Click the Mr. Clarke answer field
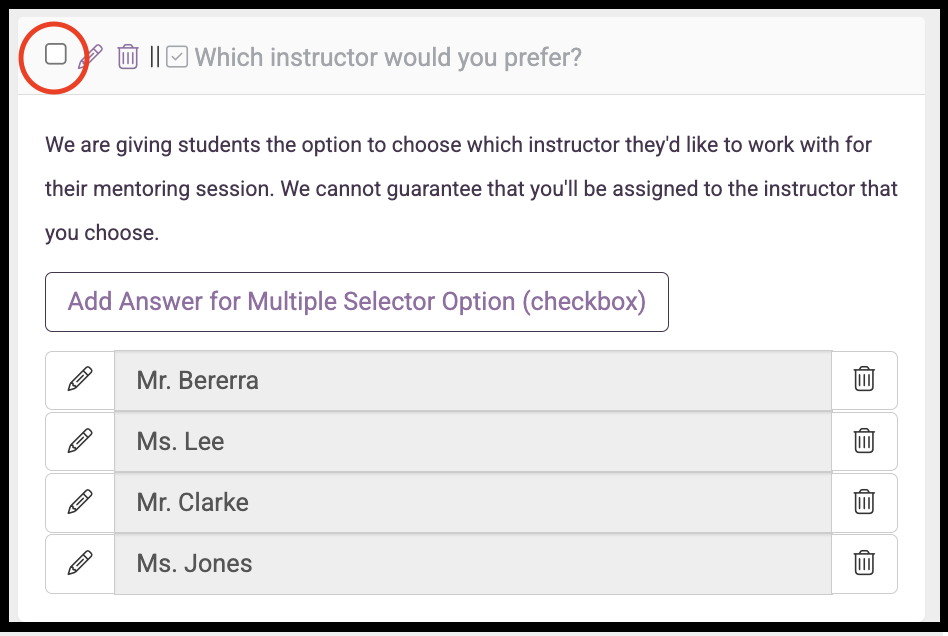The image size is (948, 636). 473,502
